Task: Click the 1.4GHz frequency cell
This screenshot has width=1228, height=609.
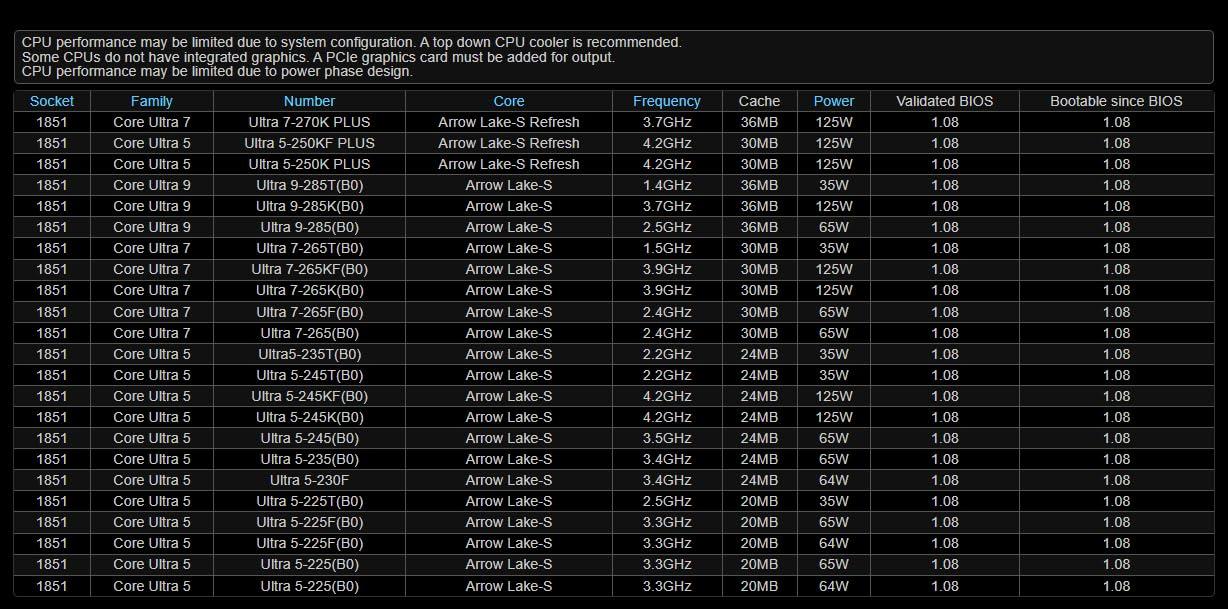Action: tap(666, 185)
